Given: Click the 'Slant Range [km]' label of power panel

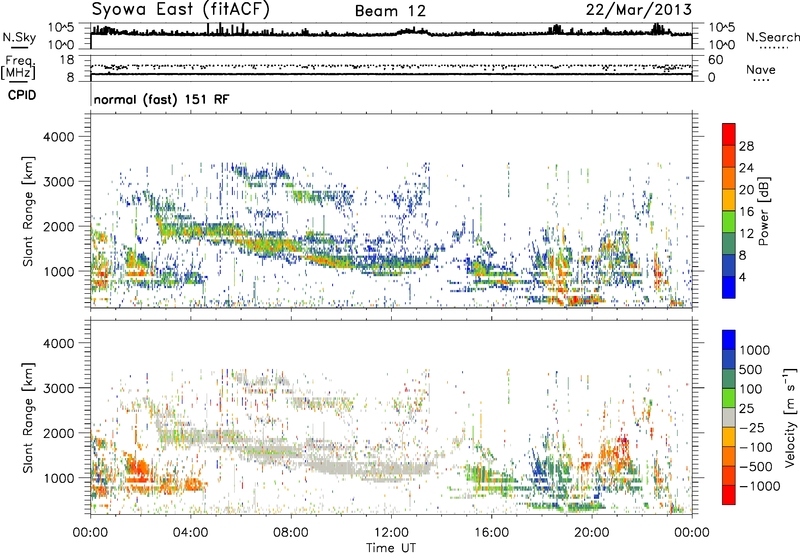Looking at the screenshot, I should (x=28, y=211).
